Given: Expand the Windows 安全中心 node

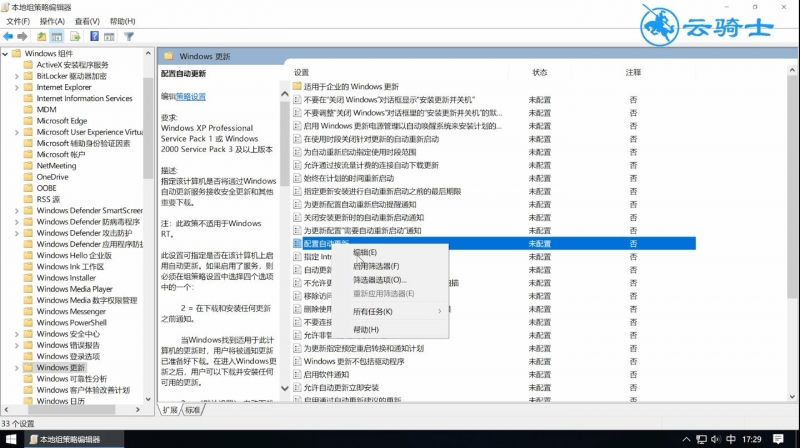Looking at the screenshot, I should pyautogui.click(x=17, y=334).
